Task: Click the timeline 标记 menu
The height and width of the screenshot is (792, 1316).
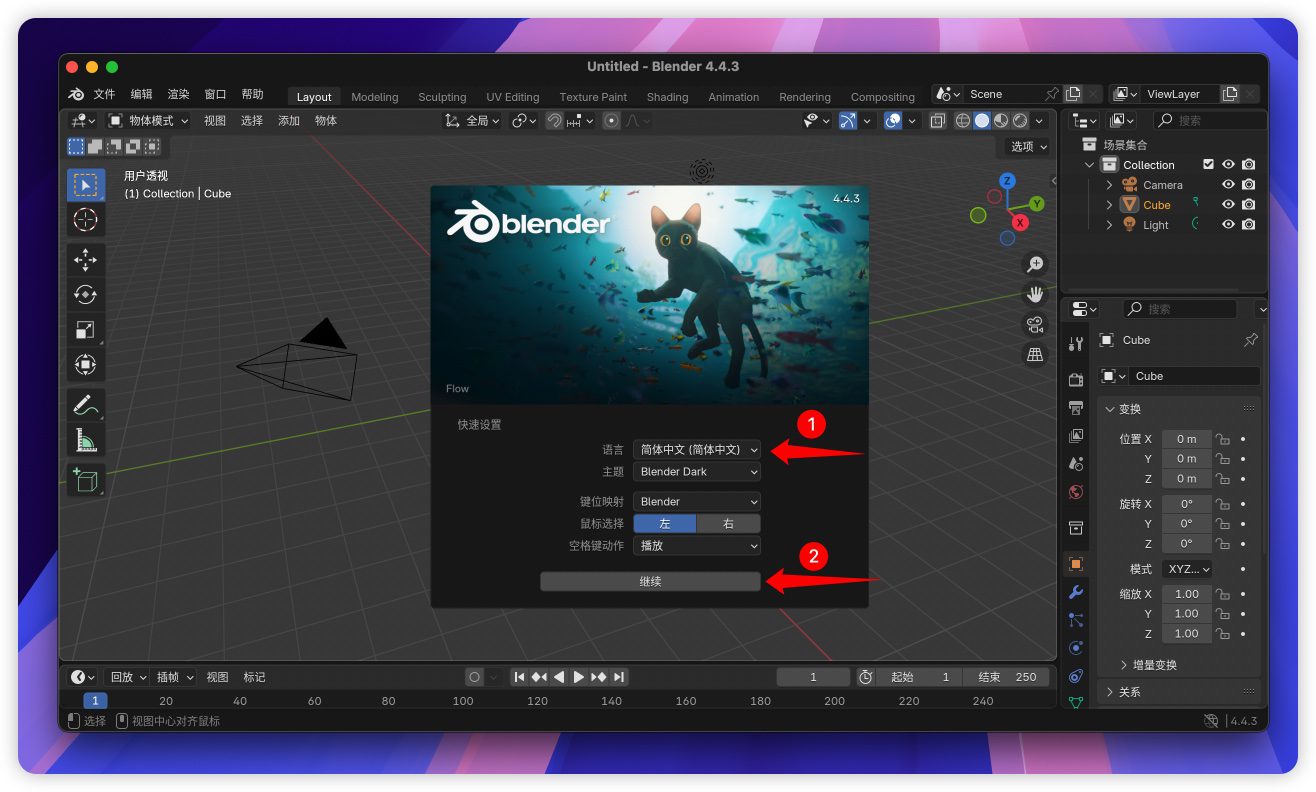Action: coord(254,677)
